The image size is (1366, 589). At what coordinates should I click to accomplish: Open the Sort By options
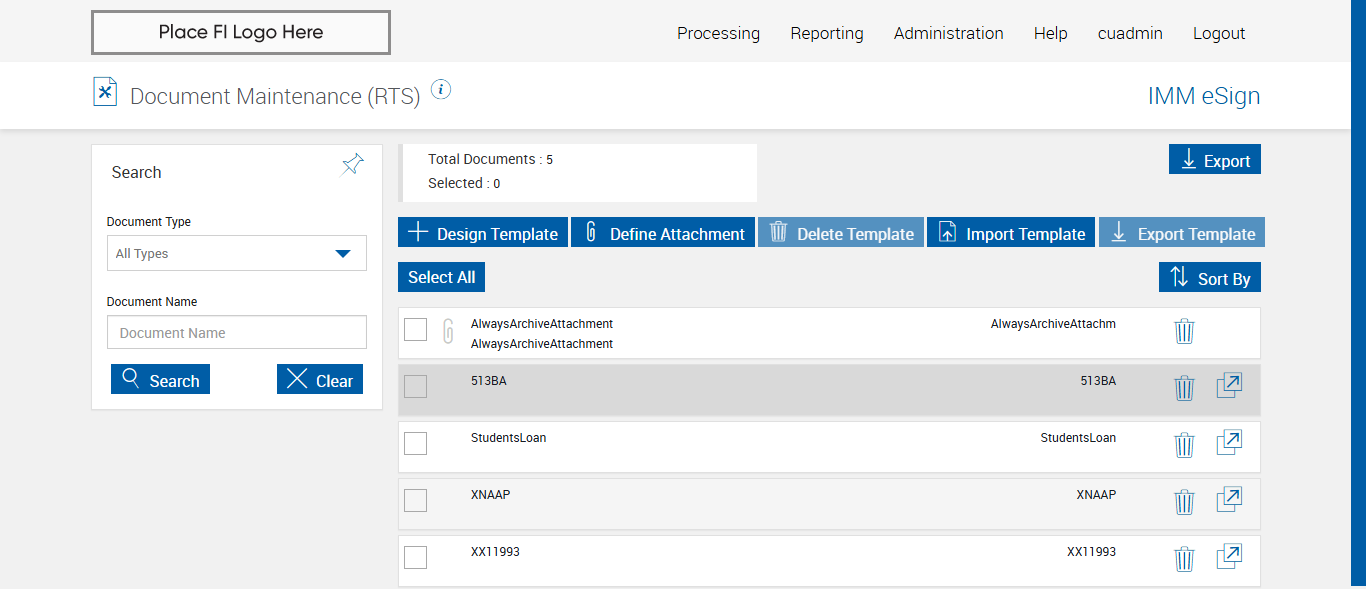pos(1210,278)
